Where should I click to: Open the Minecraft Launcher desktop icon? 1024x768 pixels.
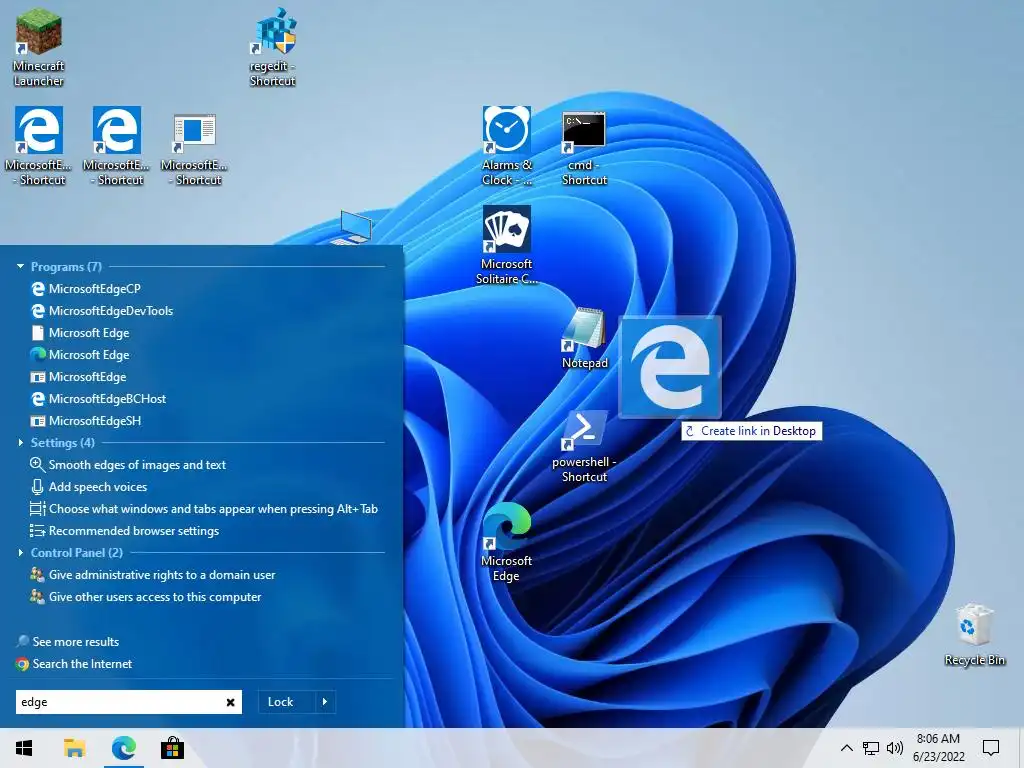(x=39, y=47)
